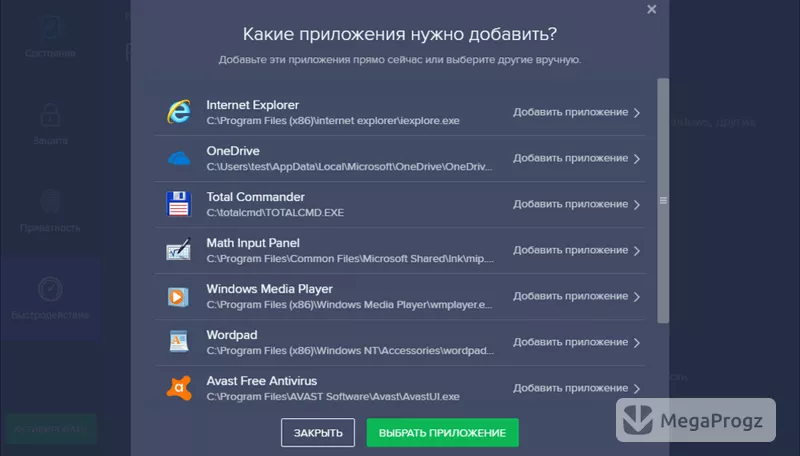Chevron arrow in the Wordpad row
The width and height of the screenshot is (800, 456).
click(637, 343)
